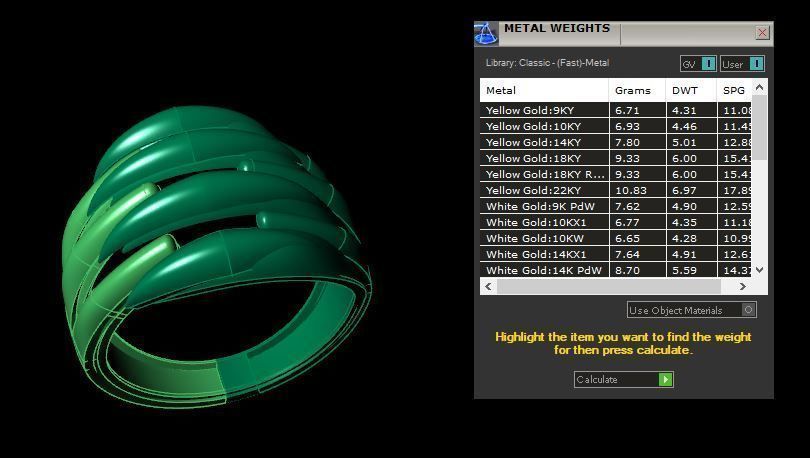This screenshot has height=458, width=810.
Task: Click the down arrow of vertical scrollbar
Action: pyautogui.click(x=759, y=270)
